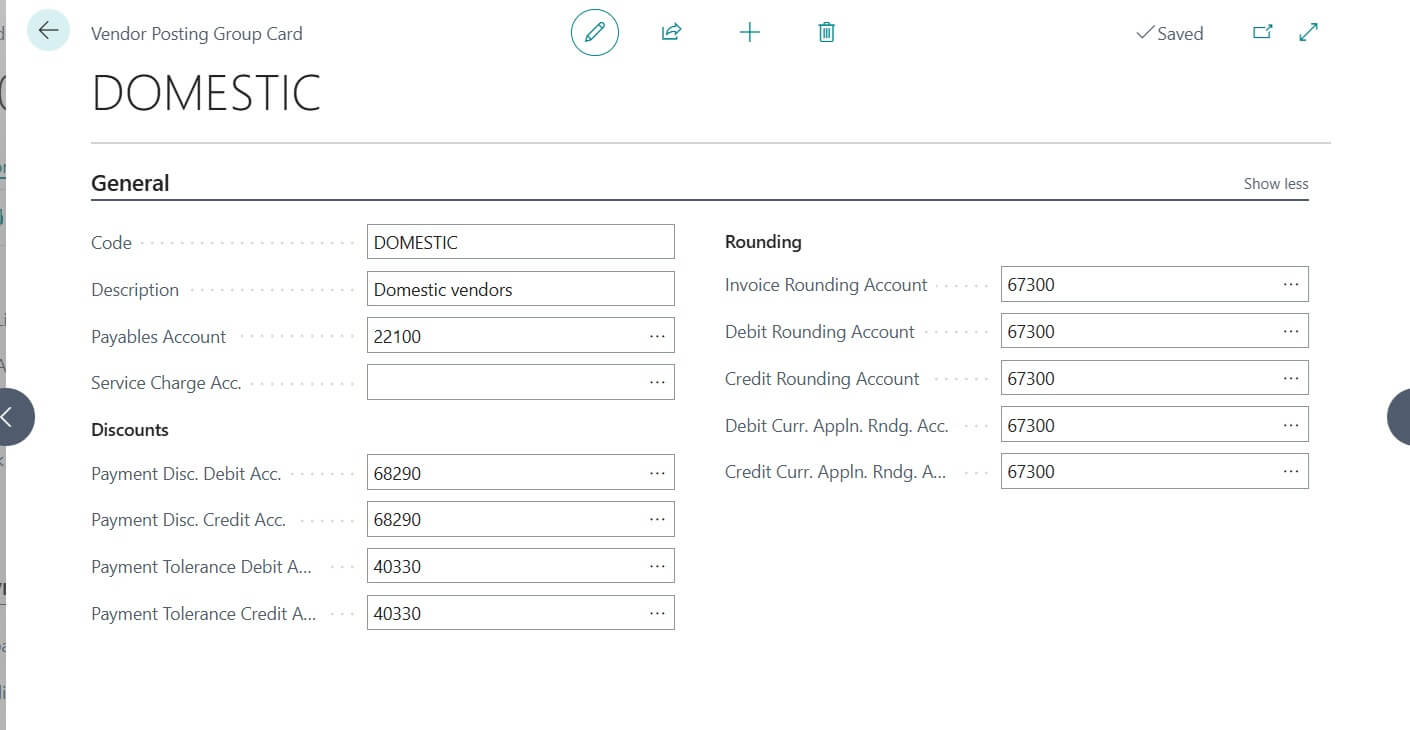Open the Invoice Rounding Account lookup
This screenshot has height=730, width=1410.
pyautogui.click(x=1293, y=284)
